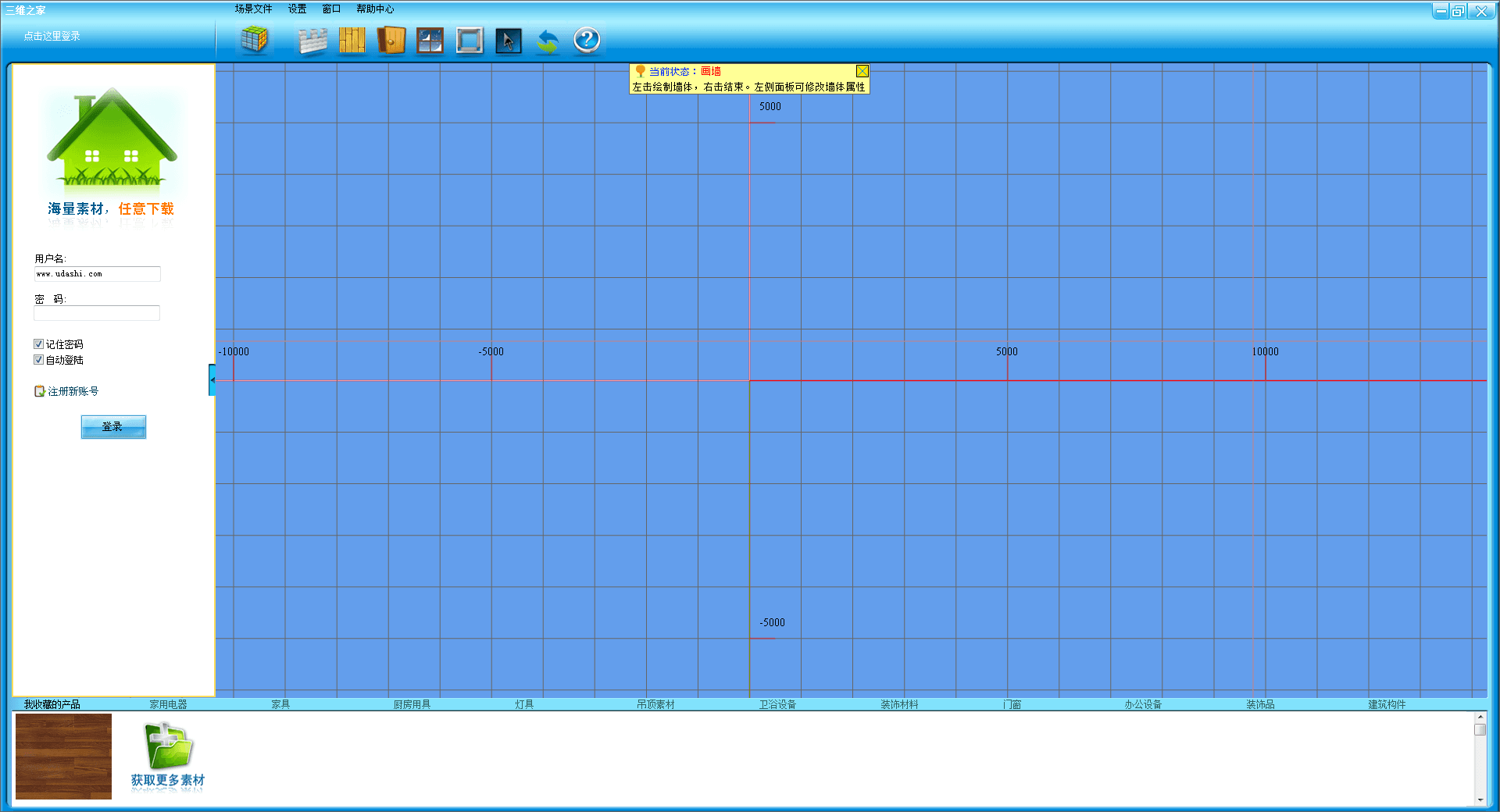
Task: Open the 场景文件 menu
Action: coord(253,9)
